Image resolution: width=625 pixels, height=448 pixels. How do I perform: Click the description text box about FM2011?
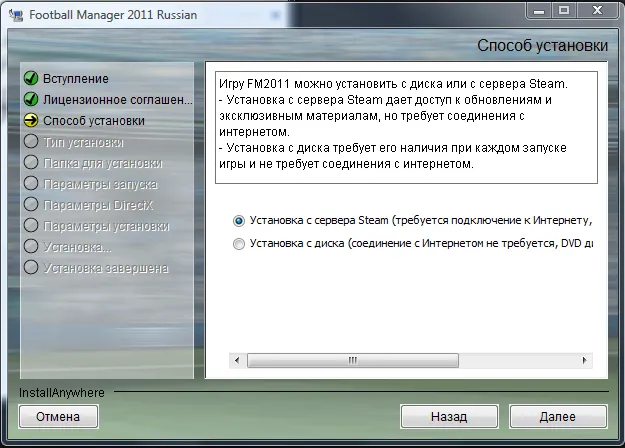tap(406, 128)
